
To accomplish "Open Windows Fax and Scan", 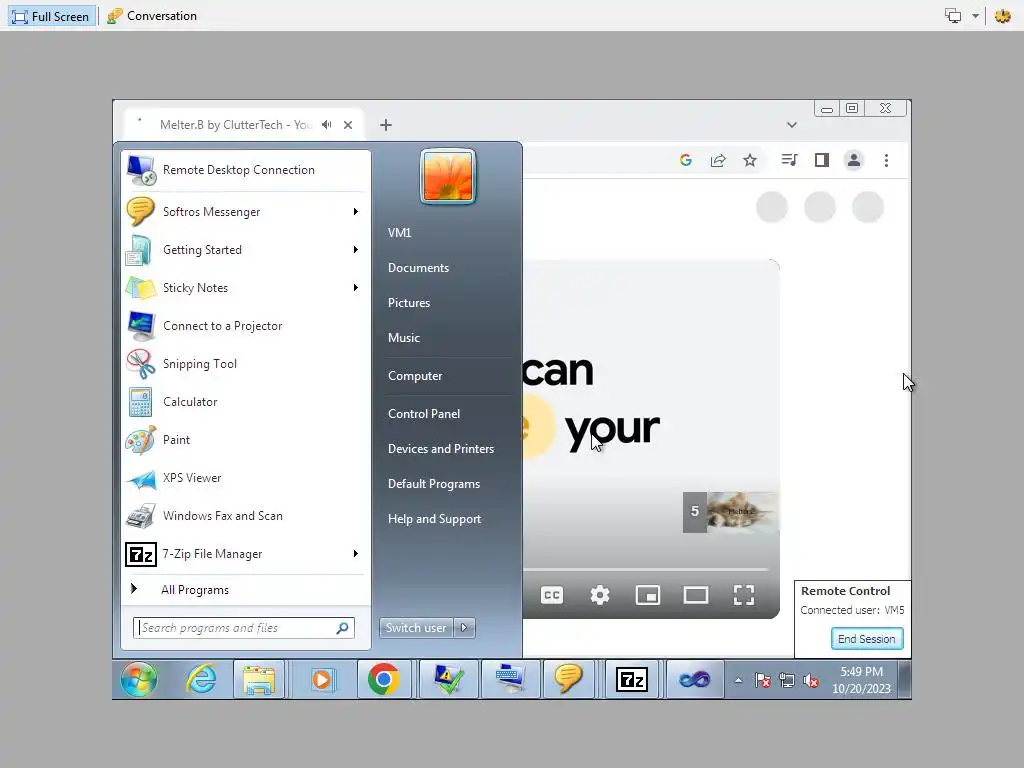I will (x=246, y=515).
